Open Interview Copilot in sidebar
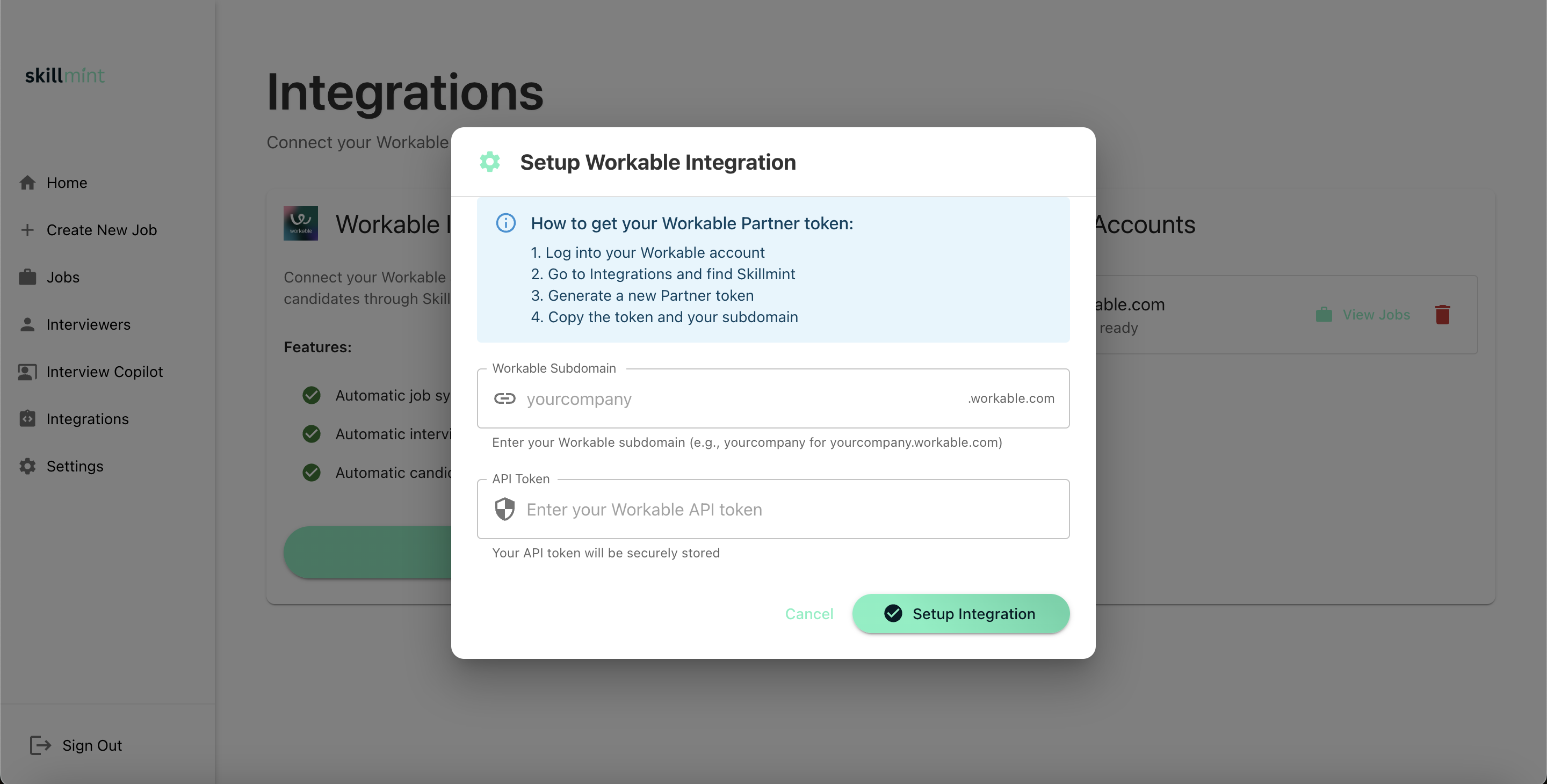The height and width of the screenshot is (784, 1547). tap(105, 372)
